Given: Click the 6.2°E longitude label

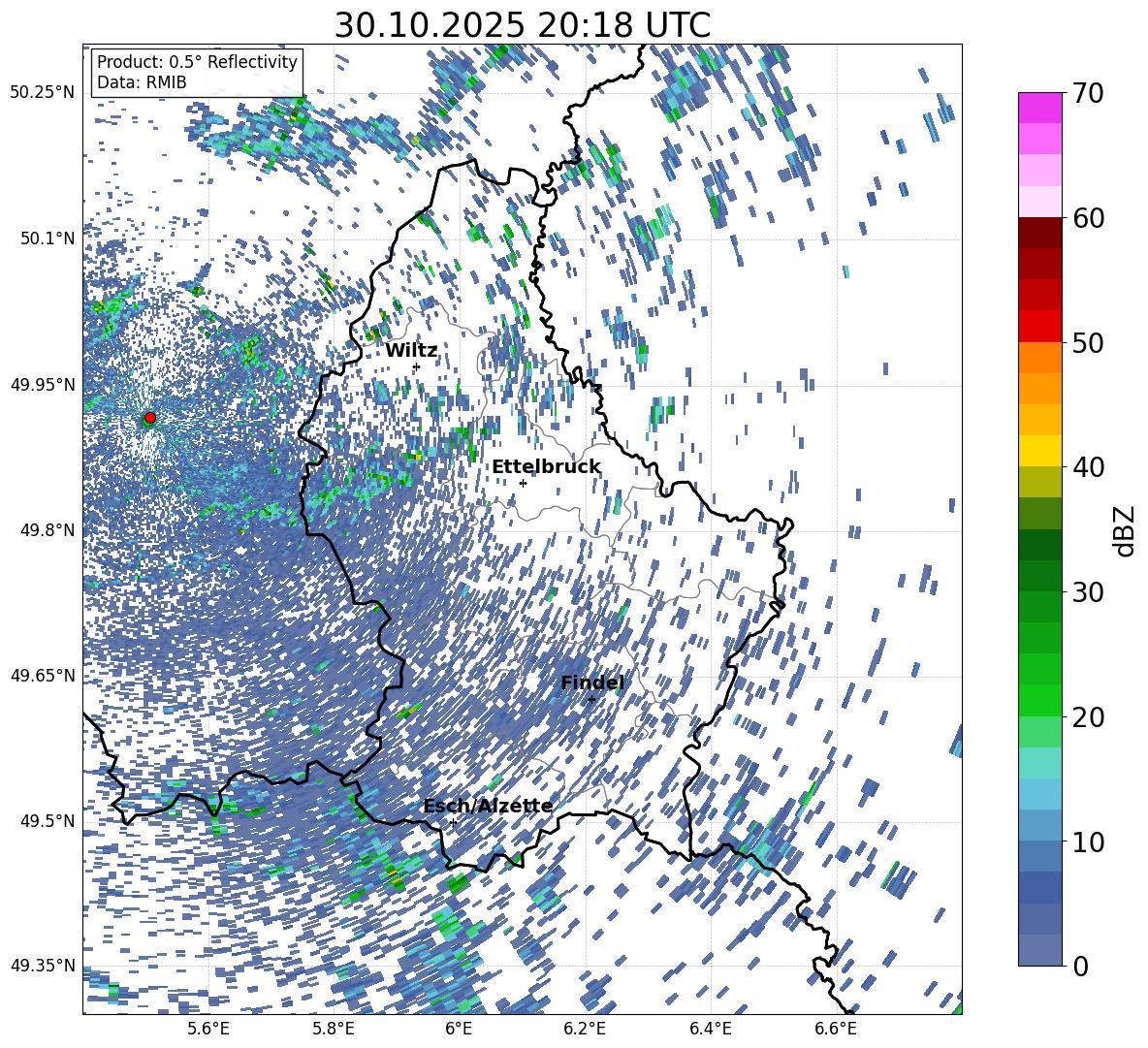Looking at the screenshot, I should (x=586, y=1029).
